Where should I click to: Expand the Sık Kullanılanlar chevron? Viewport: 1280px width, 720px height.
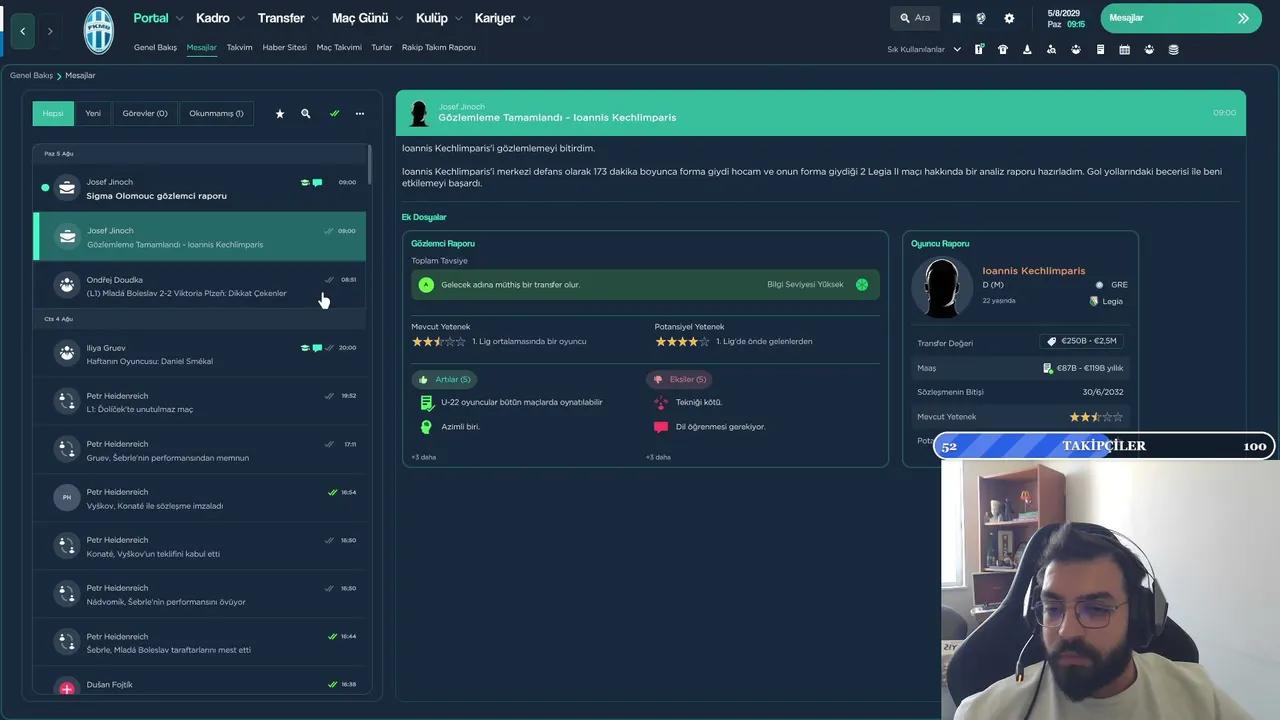(x=957, y=49)
